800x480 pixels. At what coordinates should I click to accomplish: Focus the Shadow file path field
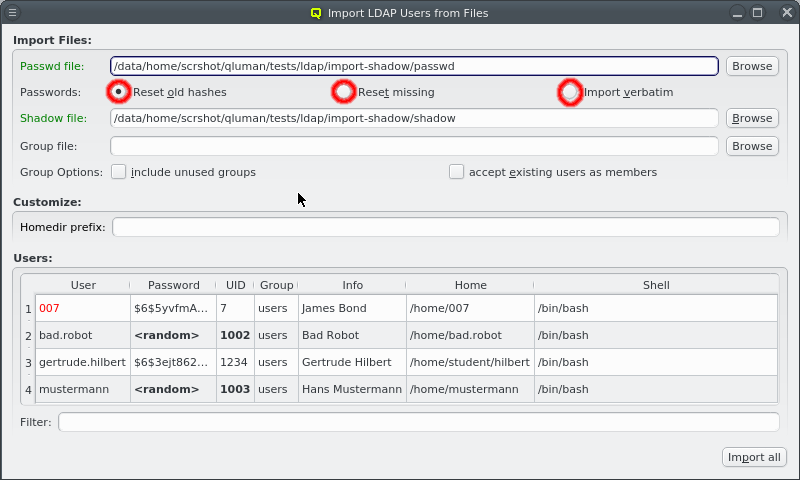coord(414,118)
